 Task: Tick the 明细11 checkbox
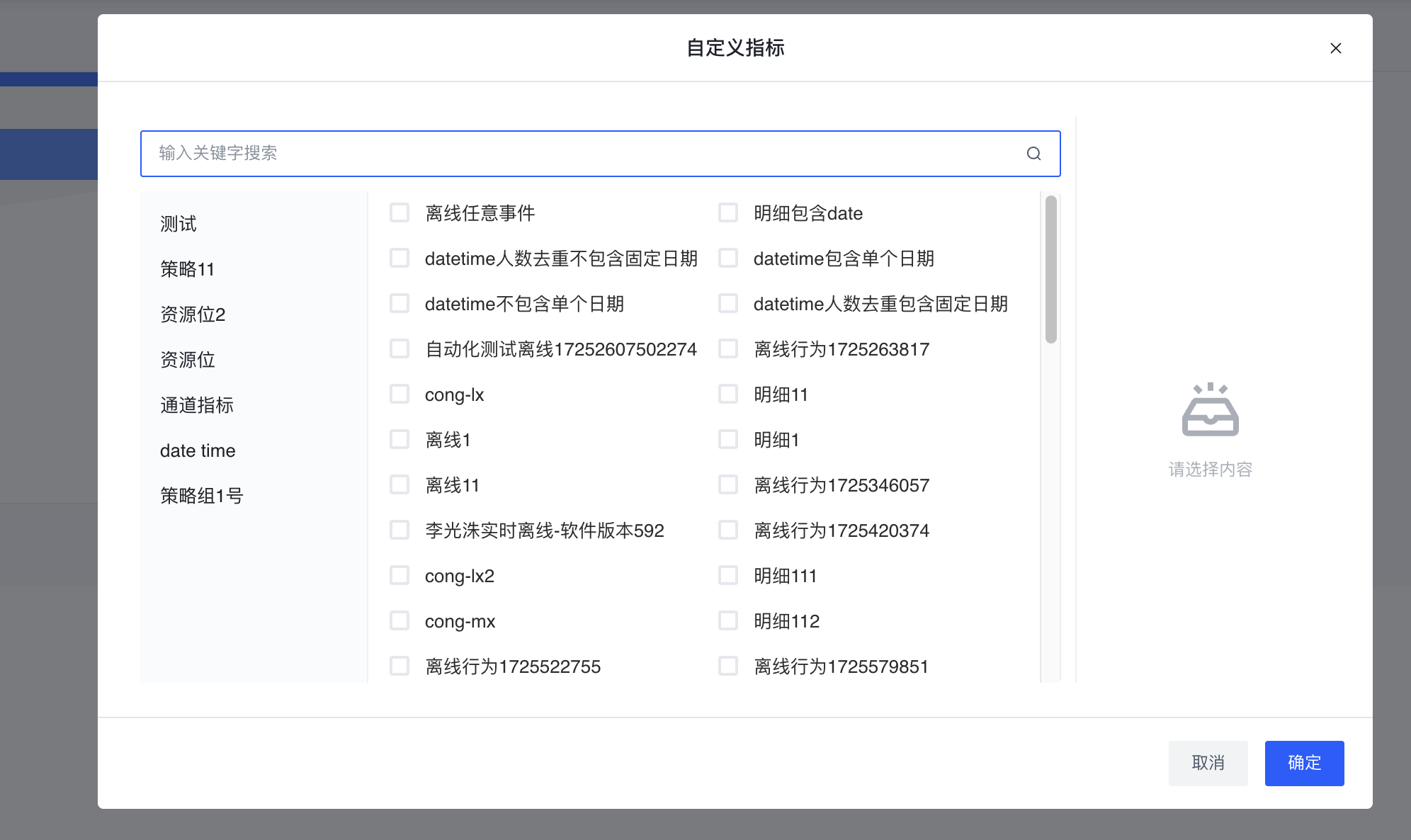[728, 394]
